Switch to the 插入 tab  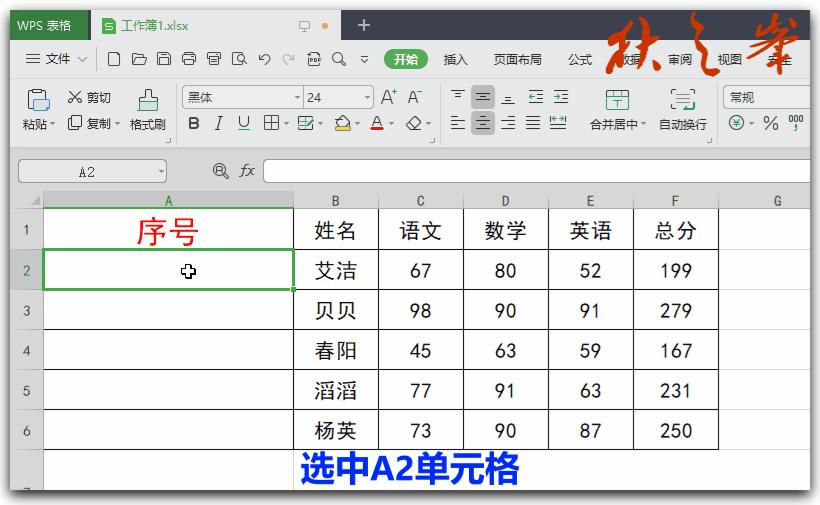[x=455, y=60]
